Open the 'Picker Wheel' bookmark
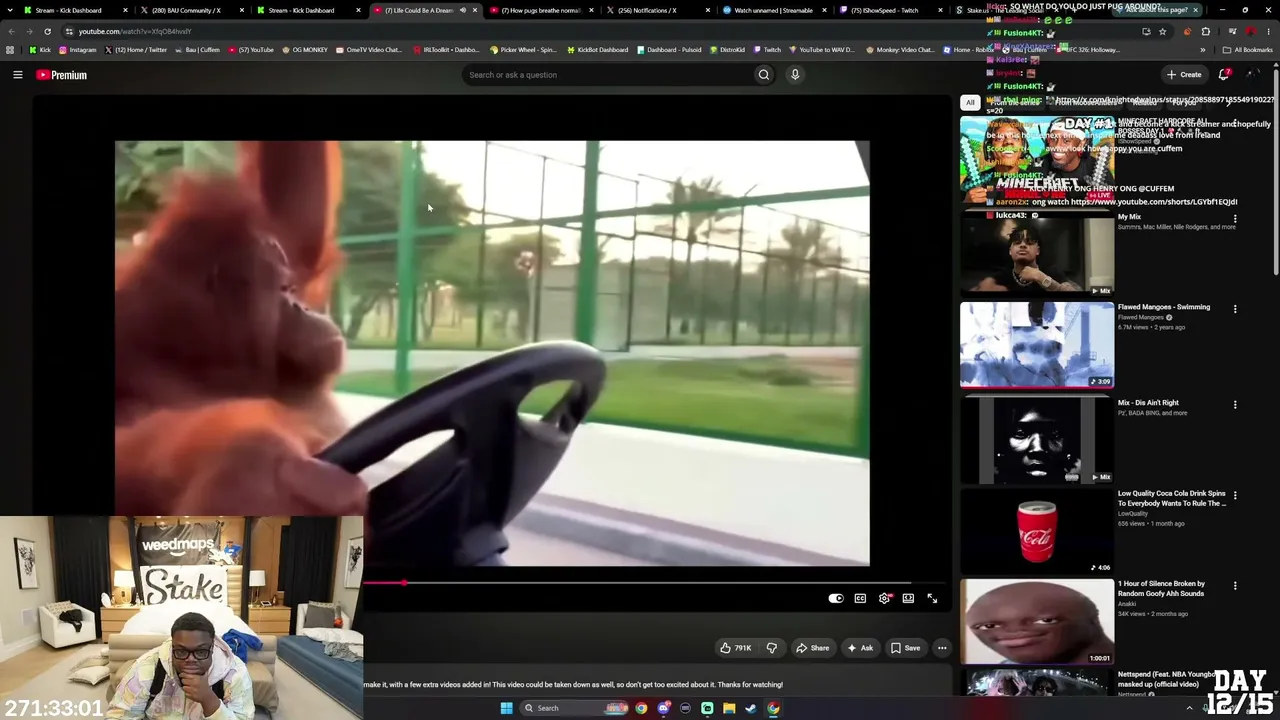Screen dimensions: 1280x720 click(522, 50)
